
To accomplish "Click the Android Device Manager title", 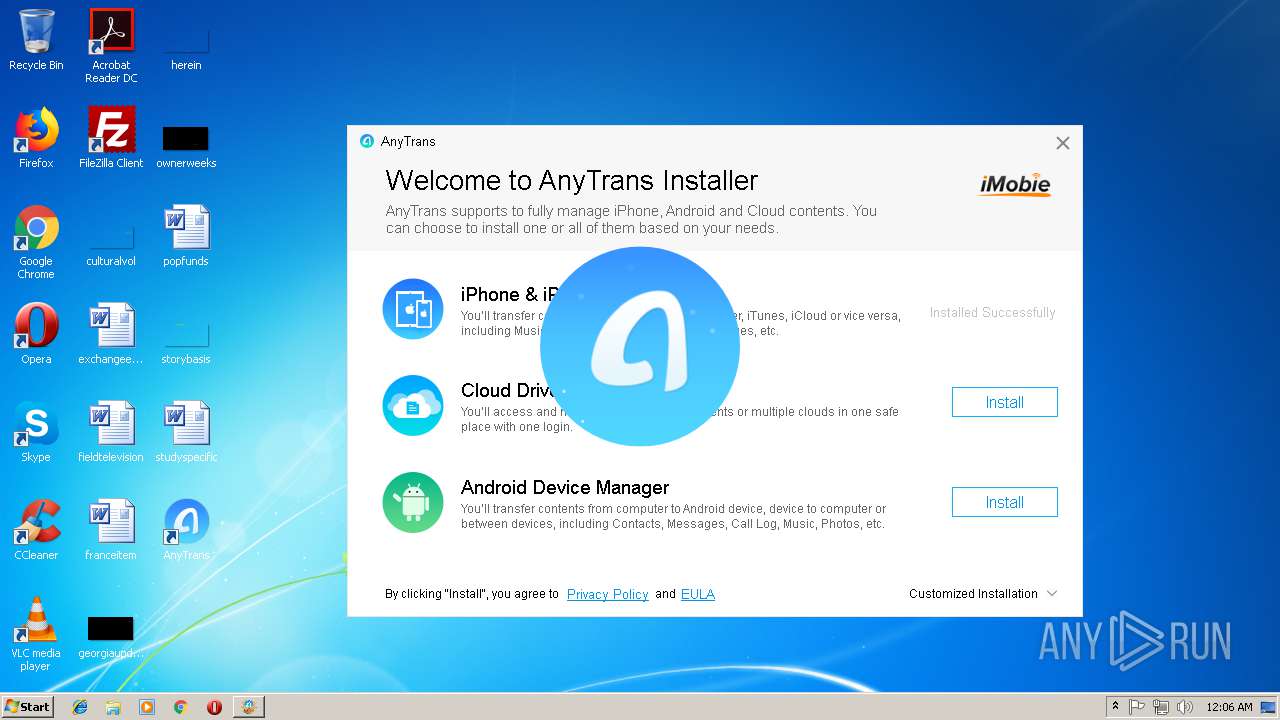I will point(565,487).
